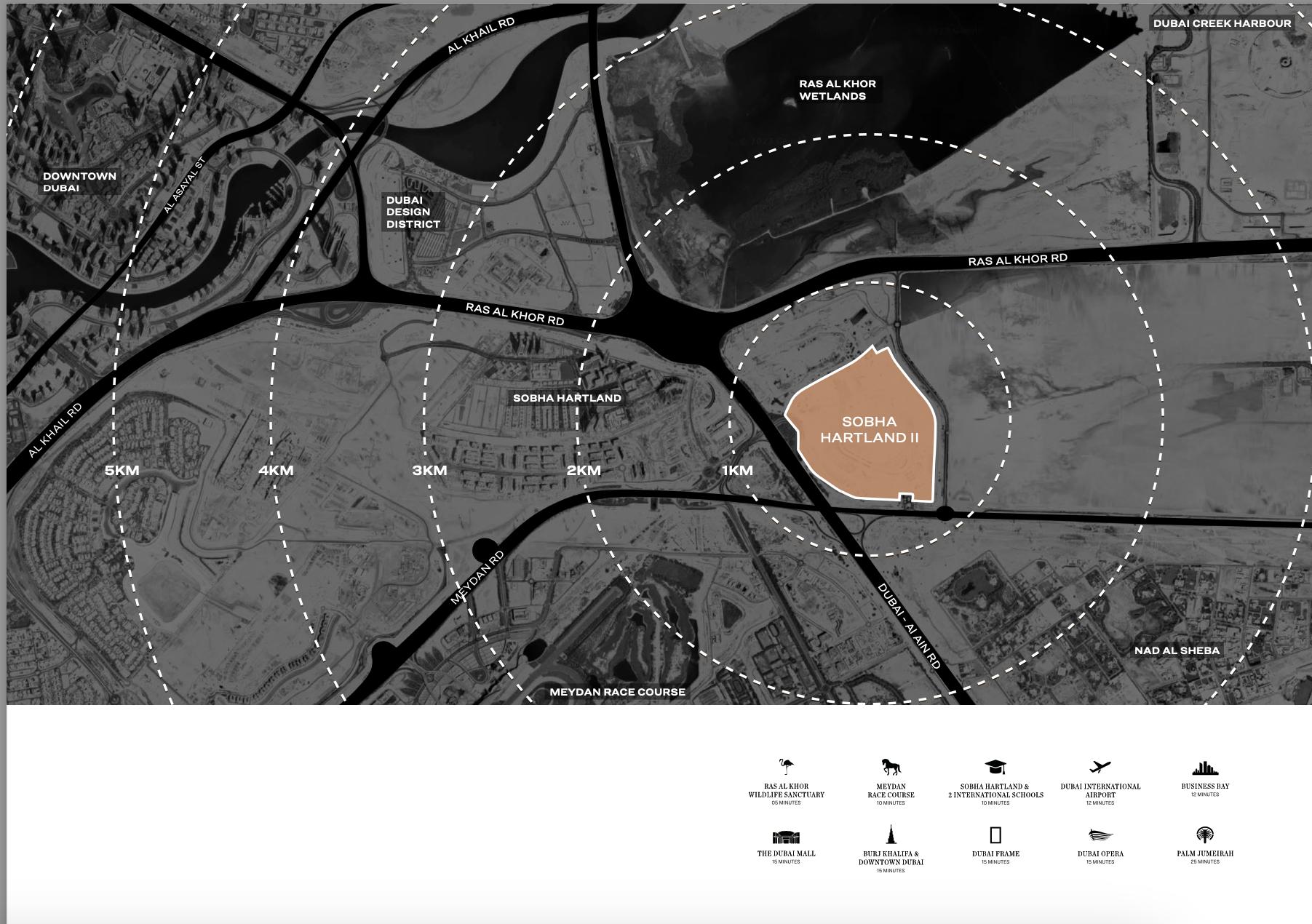The width and height of the screenshot is (1312, 924).
Task: Click the 'MEYDAN RACE COURSE' map label
Action: pyautogui.click(x=617, y=692)
